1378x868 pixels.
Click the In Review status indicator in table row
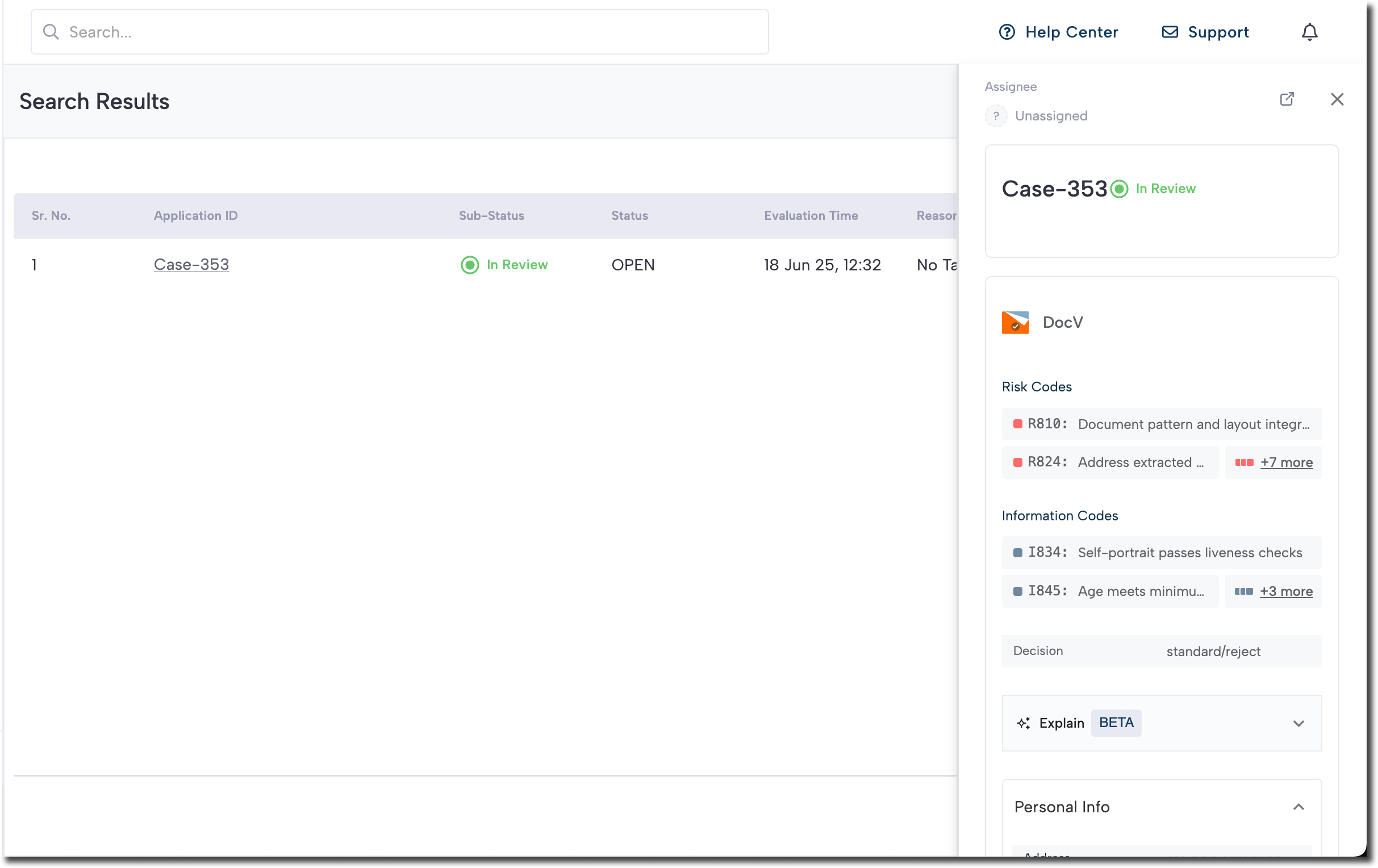504,265
